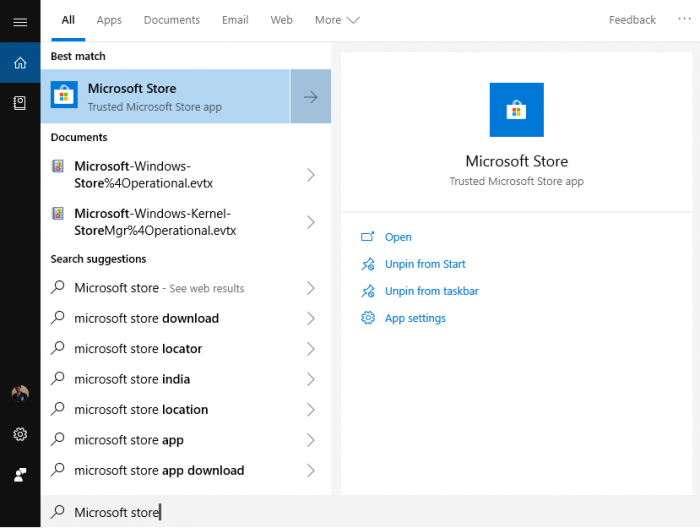Select 'microsoft store location' suggestion text
This screenshot has height=528, width=700.
point(141,409)
